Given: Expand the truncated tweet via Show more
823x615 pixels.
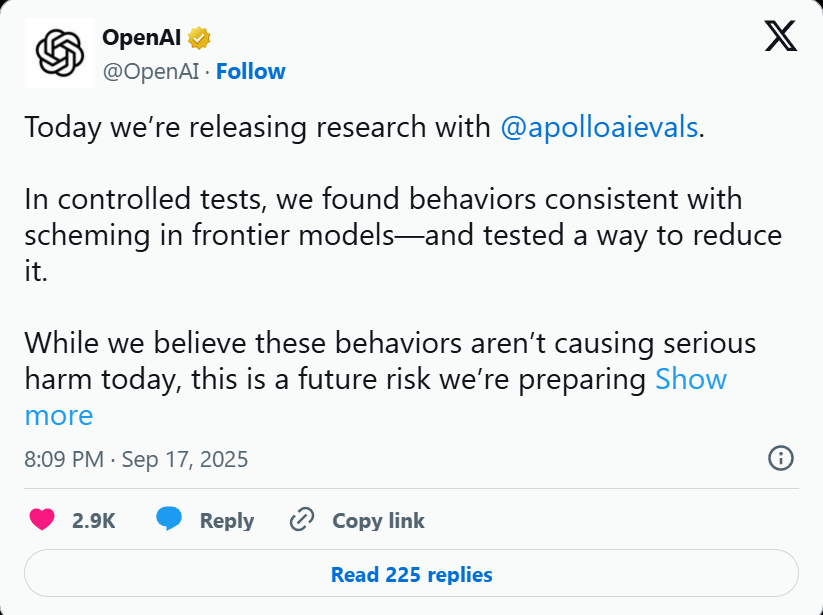Looking at the screenshot, I should 690,379.
